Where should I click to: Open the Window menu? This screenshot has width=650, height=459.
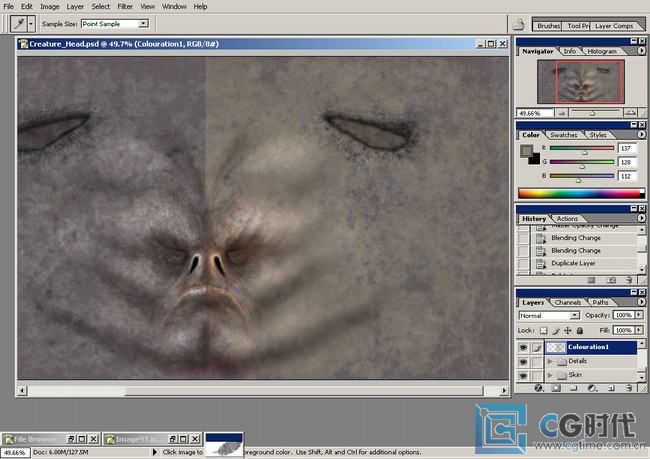174,7
